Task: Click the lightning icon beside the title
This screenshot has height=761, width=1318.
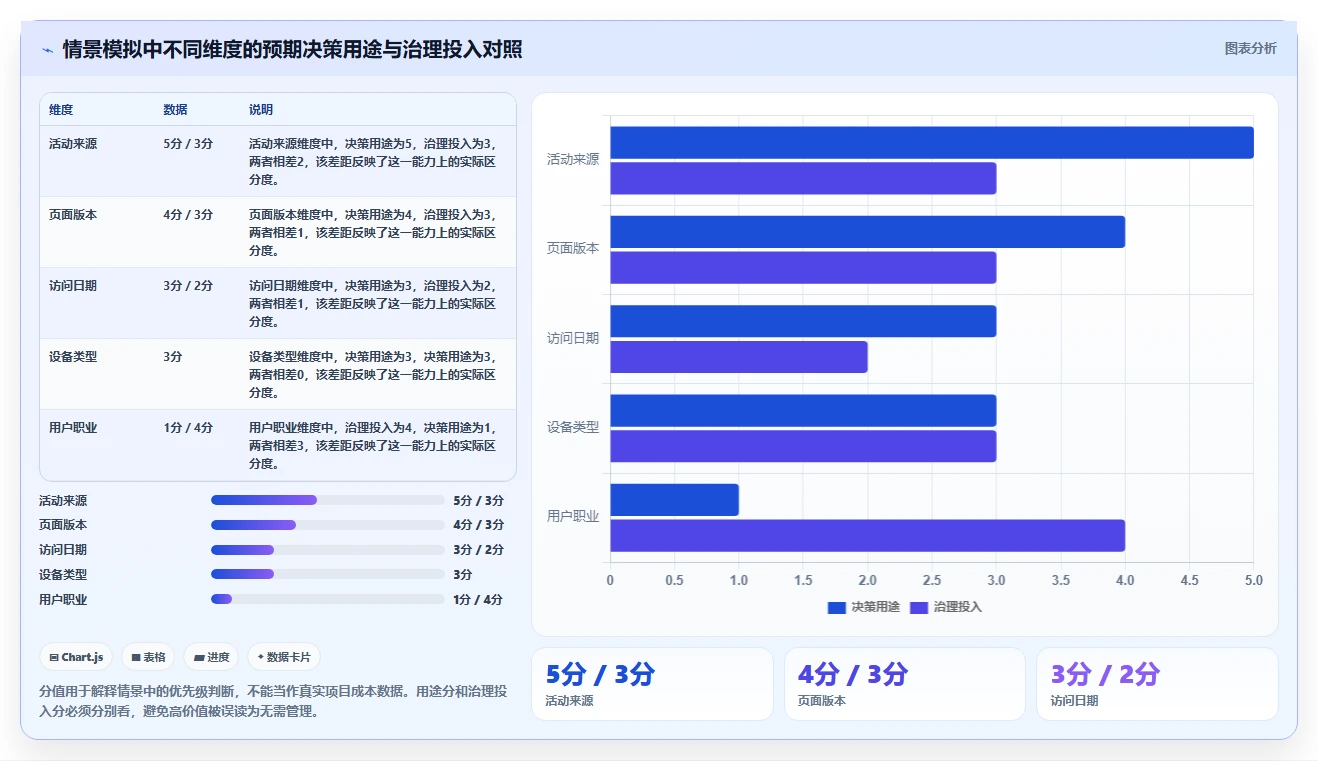Action: pos(48,50)
